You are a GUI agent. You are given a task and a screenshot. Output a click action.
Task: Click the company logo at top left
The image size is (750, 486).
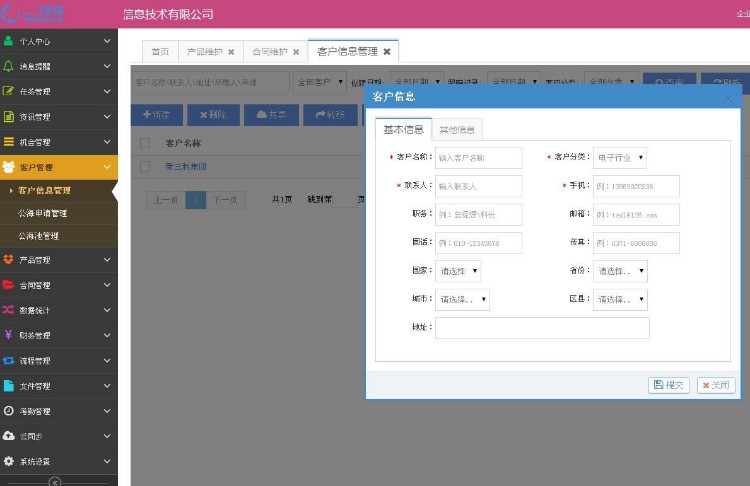click(x=32, y=13)
